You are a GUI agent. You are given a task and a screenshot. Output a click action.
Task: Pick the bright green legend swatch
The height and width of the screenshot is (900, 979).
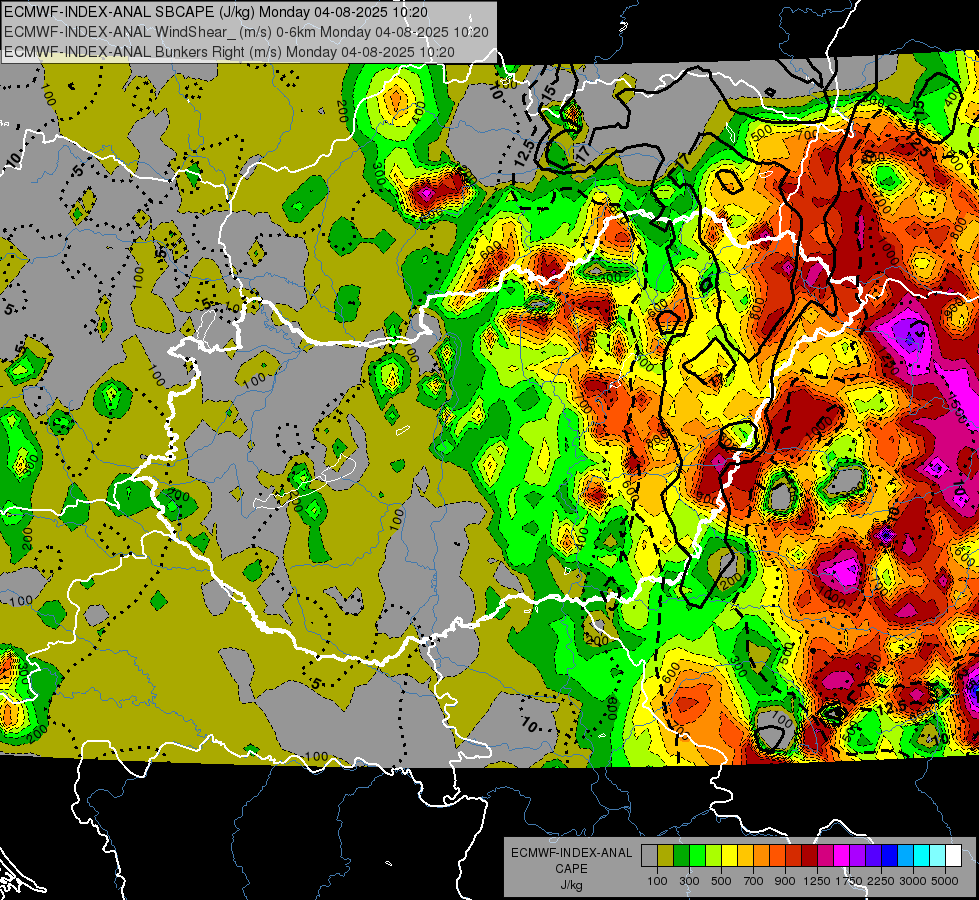tap(697, 855)
